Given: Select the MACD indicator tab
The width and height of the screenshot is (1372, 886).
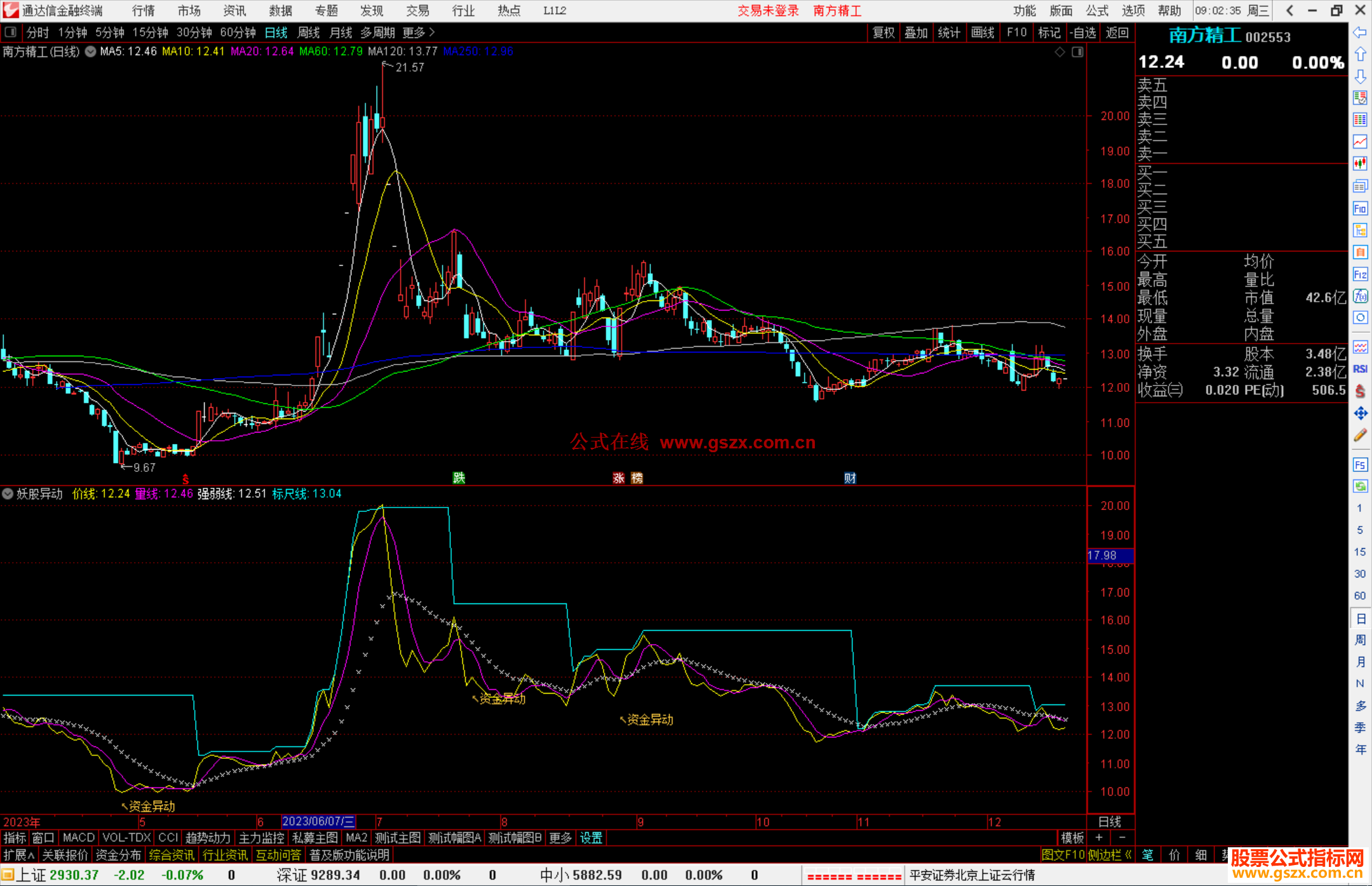Looking at the screenshot, I should tap(79, 838).
